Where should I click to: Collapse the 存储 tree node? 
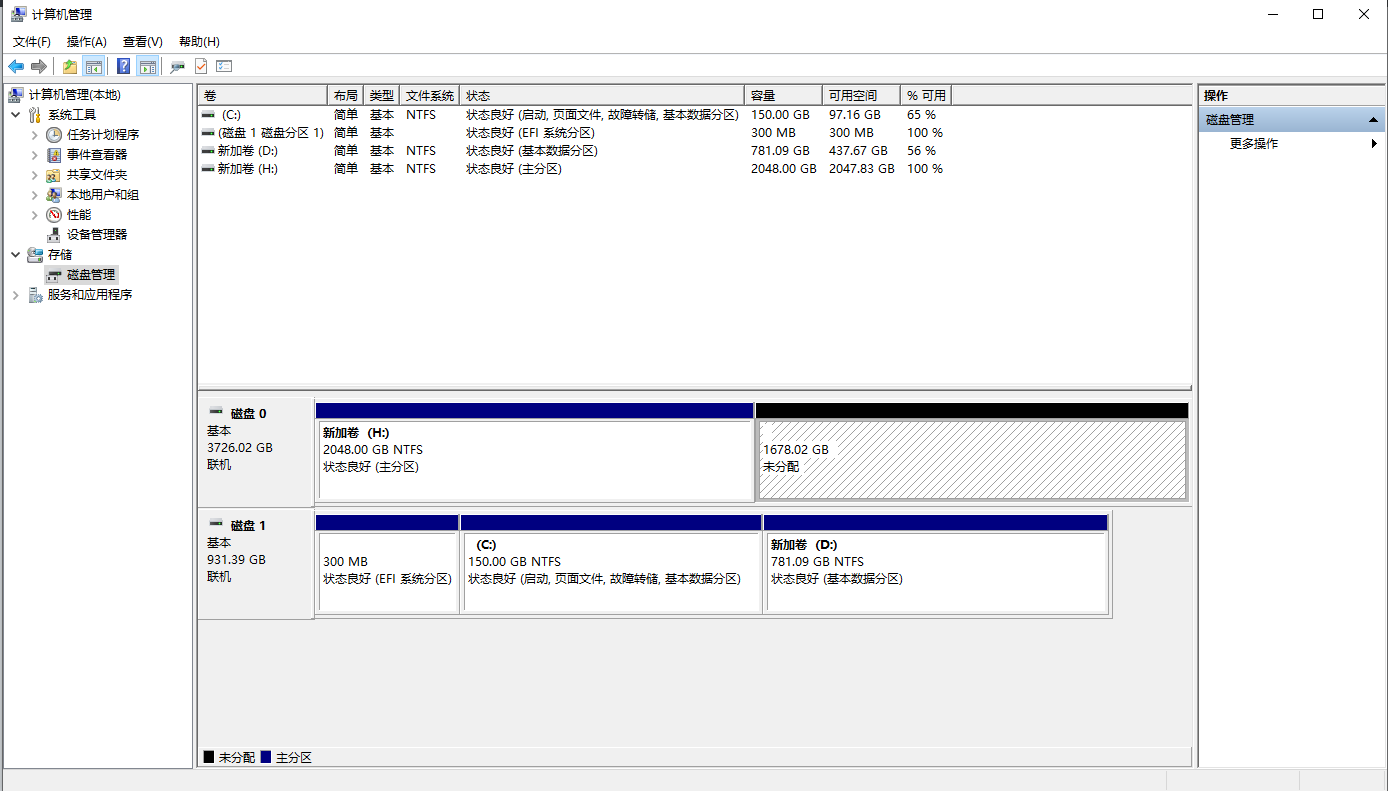point(16,255)
